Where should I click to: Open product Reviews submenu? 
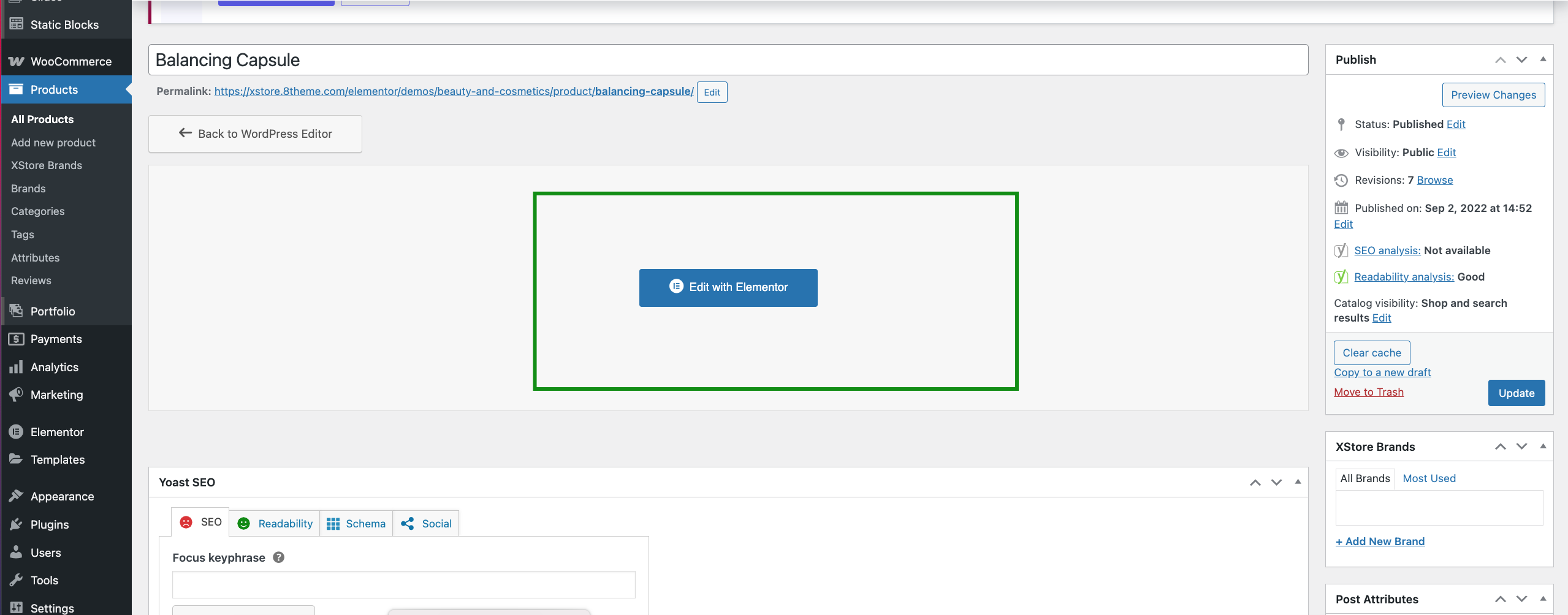pos(31,281)
